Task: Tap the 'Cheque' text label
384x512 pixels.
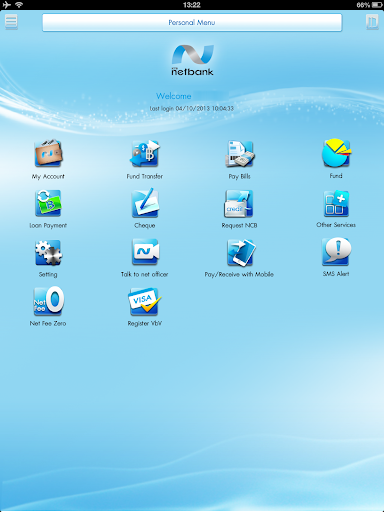Action: tap(145, 225)
